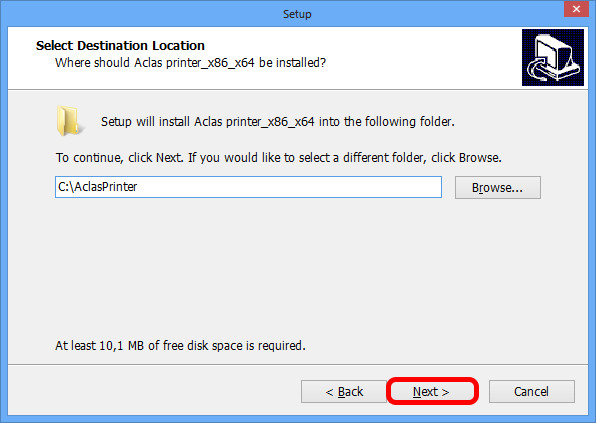Image resolution: width=596 pixels, height=423 pixels.
Task: Click the 'Setup will install Aclas printer' message
Action: (278, 122)
